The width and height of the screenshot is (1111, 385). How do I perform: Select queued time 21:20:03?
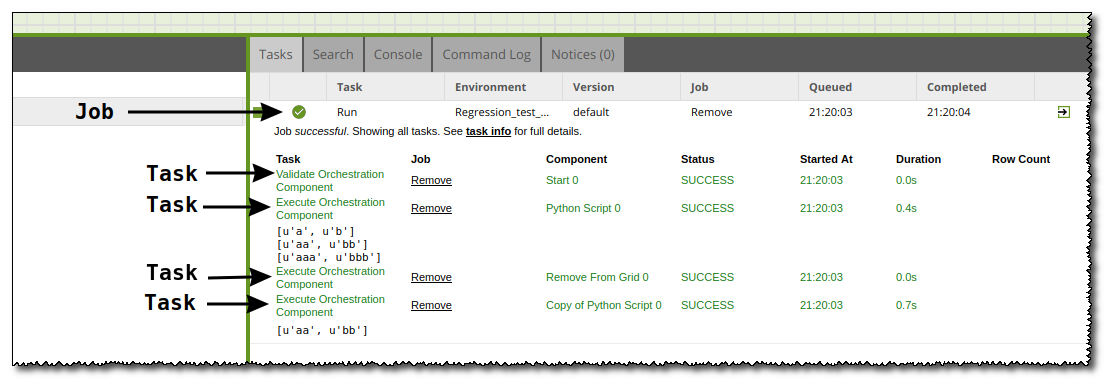[830, 112]
